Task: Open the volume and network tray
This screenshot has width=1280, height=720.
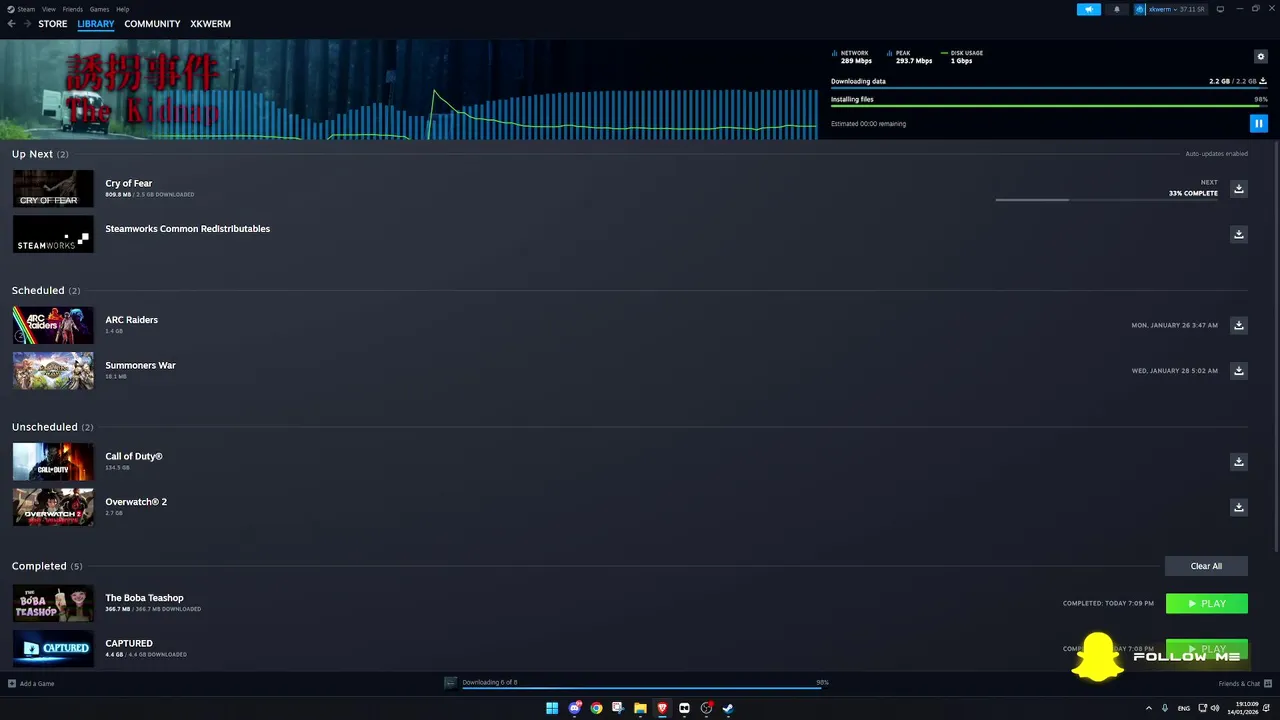Action: [1208, 708]
